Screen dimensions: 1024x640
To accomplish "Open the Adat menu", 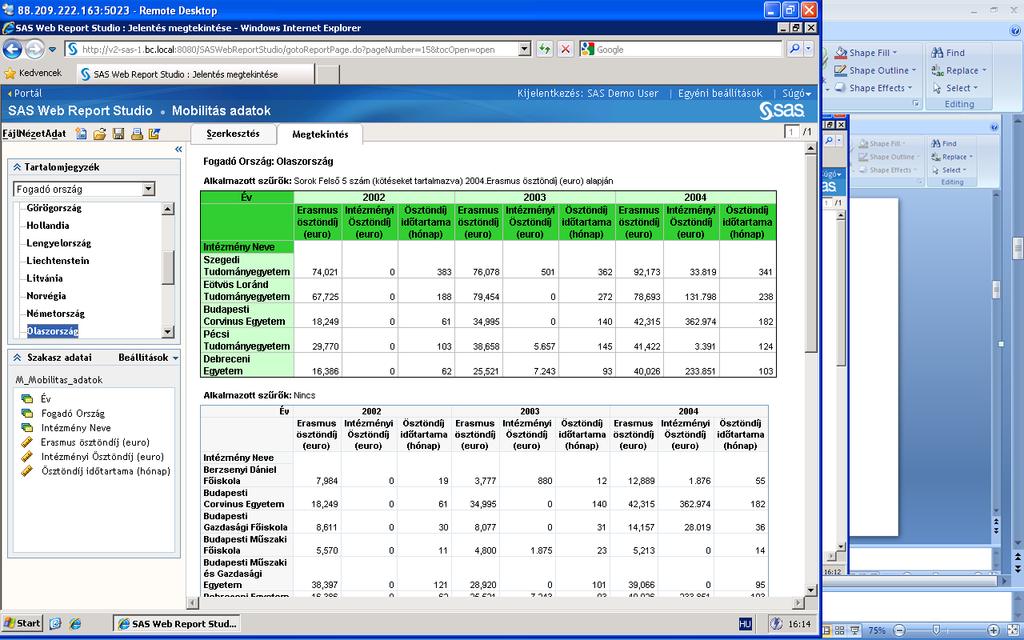I will coord(56,134).
